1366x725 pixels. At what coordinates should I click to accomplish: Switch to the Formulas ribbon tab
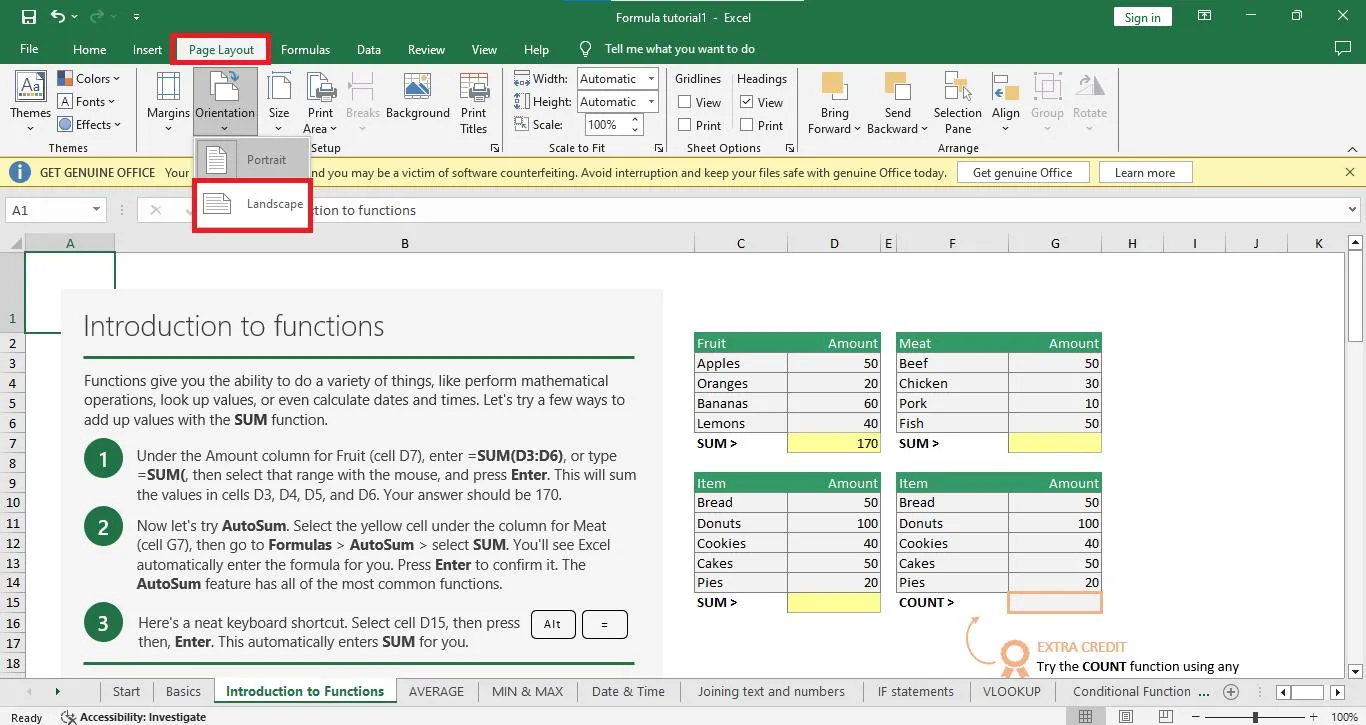(305, 48)
